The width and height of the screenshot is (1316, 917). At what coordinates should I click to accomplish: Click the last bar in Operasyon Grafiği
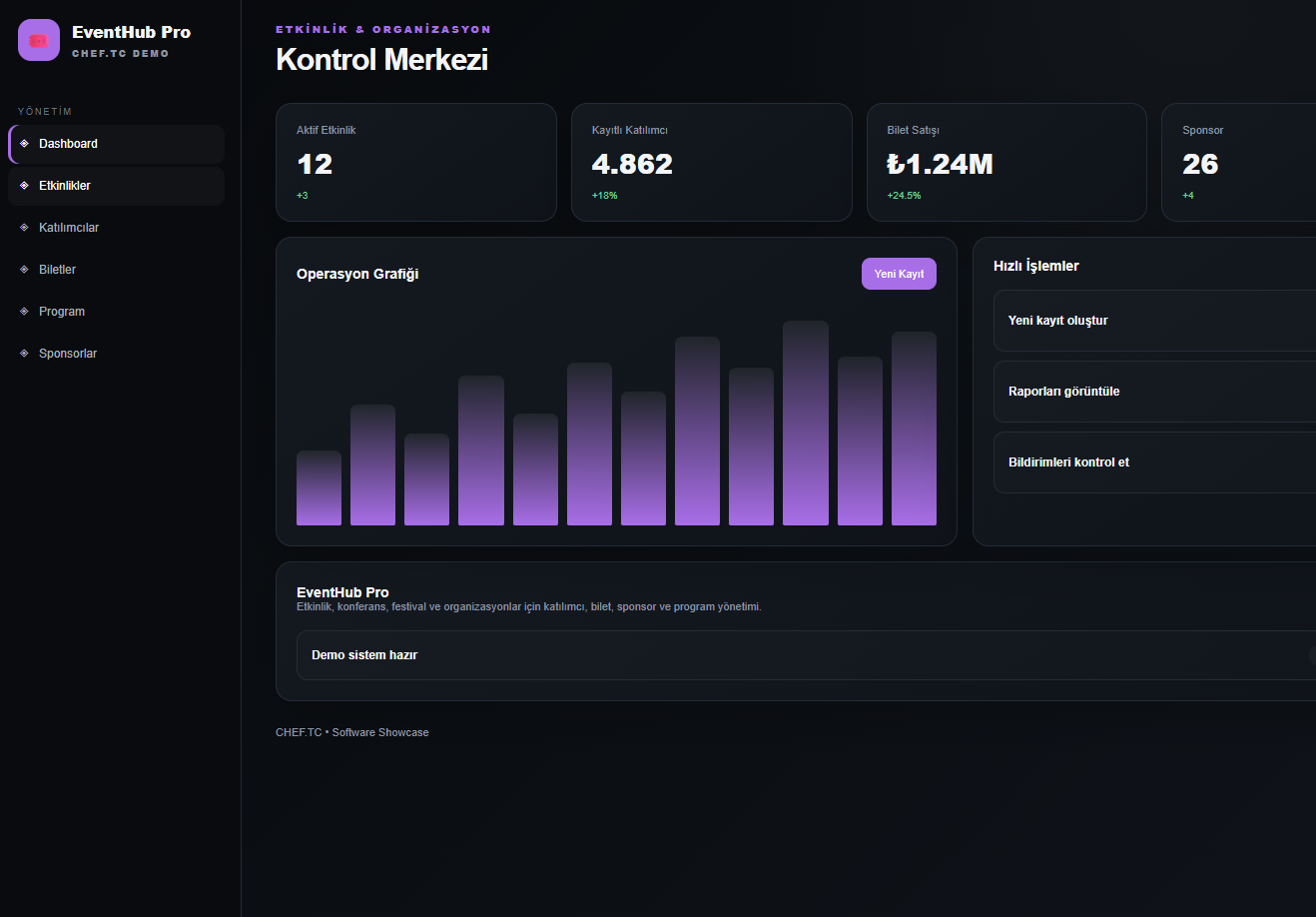coord(914,429)
